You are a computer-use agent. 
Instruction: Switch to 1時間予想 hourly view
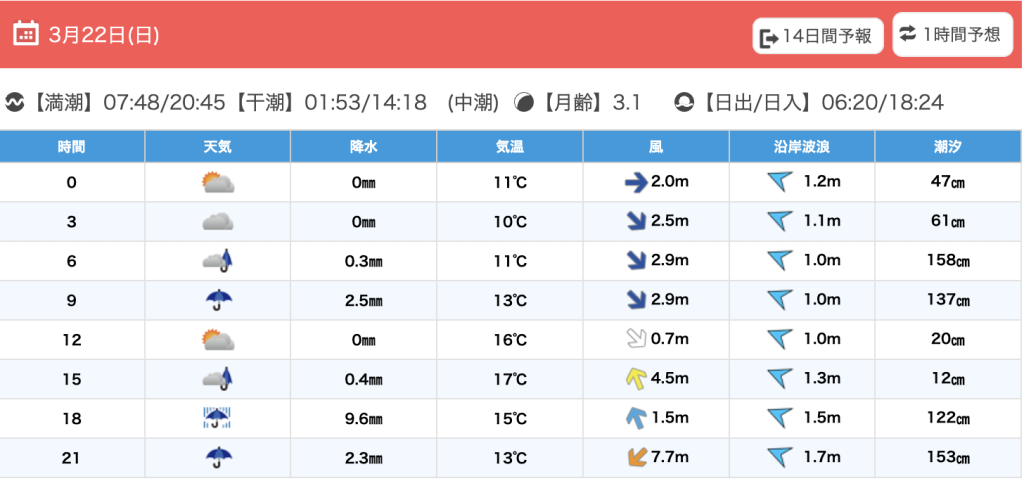point(951,35)
